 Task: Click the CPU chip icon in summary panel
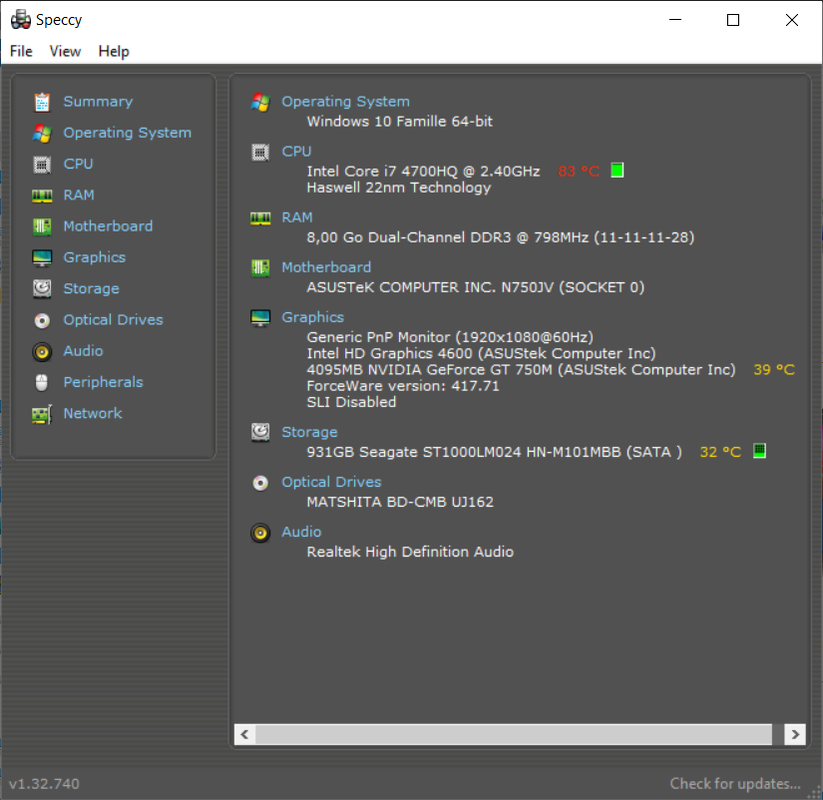pos(260,152)
